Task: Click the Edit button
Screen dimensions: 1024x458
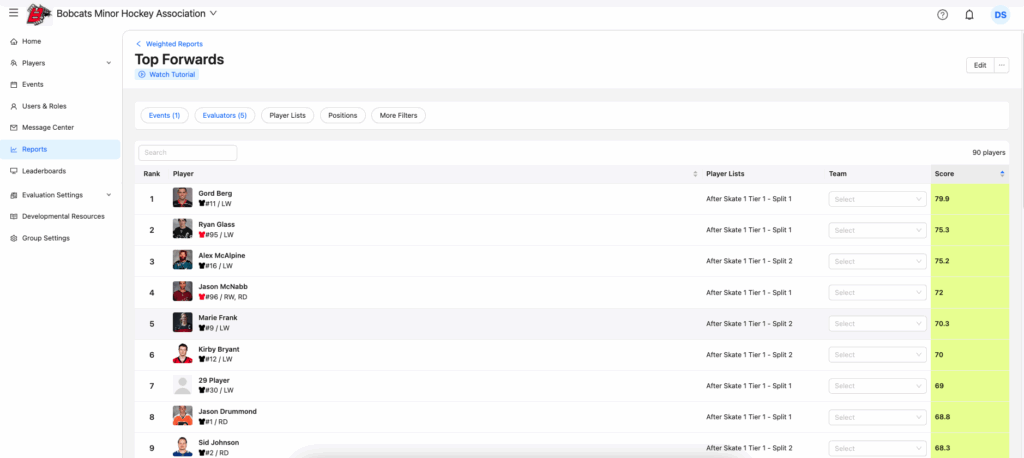Action: [x=979, y=65]
